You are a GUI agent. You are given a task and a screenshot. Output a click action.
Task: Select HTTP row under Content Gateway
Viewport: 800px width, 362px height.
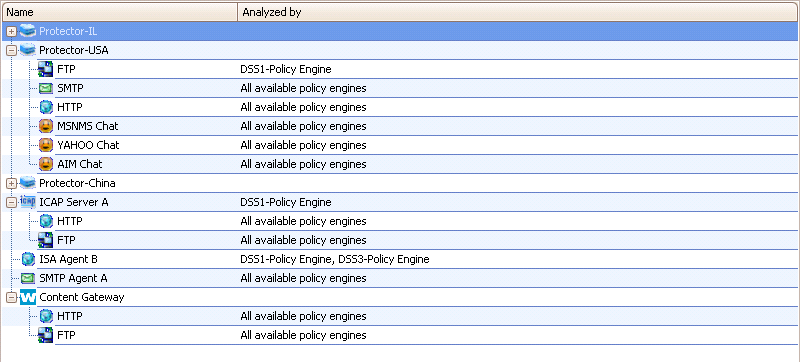pyautogui.click(x=399, y=316)
